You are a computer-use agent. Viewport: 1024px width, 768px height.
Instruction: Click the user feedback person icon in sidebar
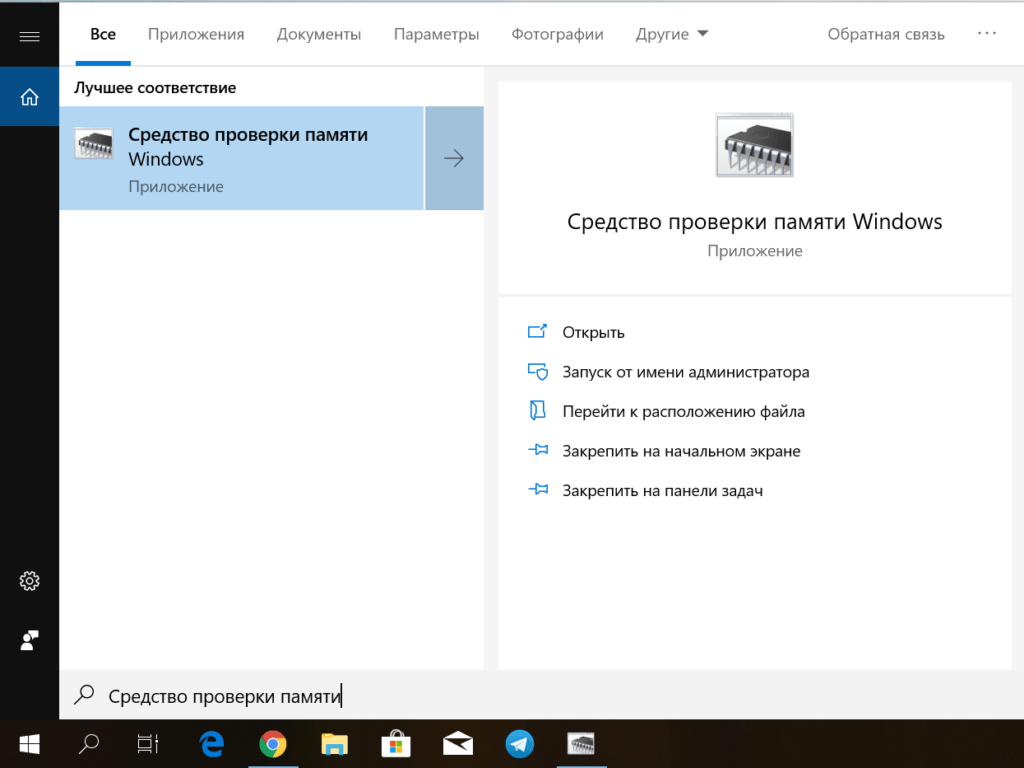point(29,640)
